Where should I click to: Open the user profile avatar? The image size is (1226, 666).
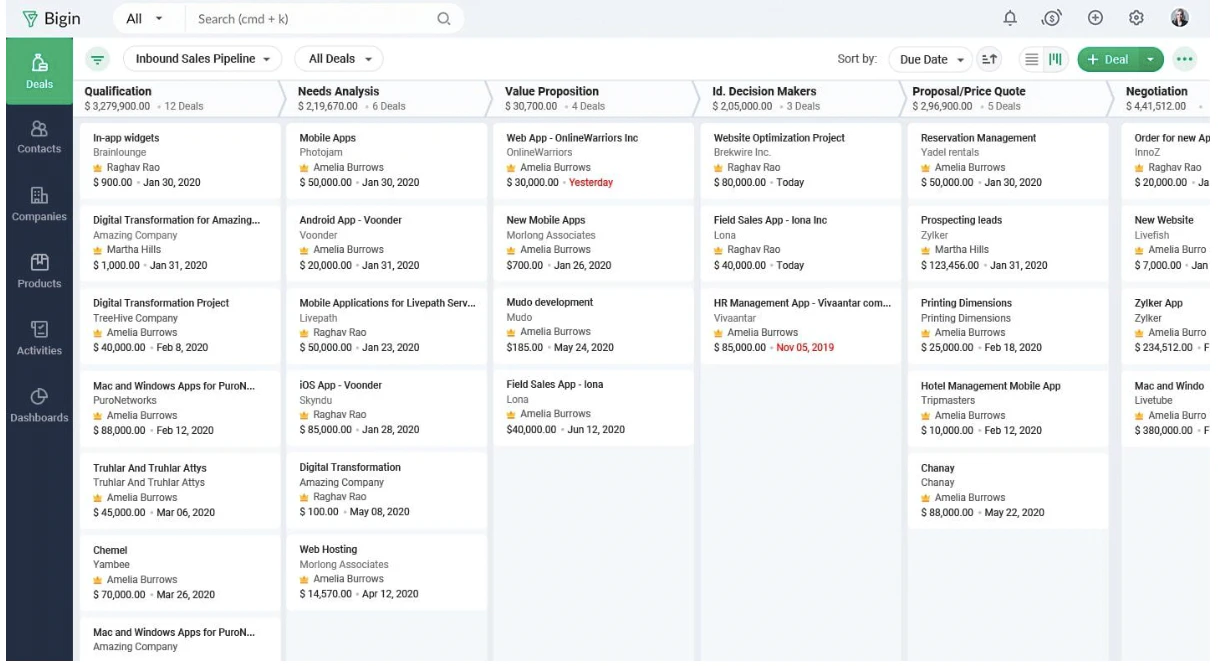(1179, 18)
